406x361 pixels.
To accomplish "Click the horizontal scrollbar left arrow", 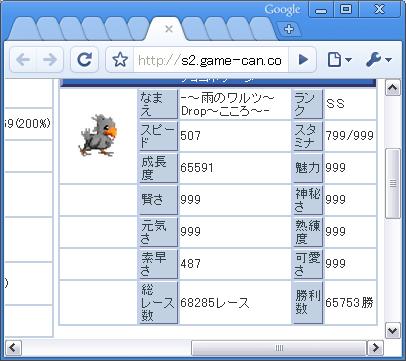I will coord(13,348).
